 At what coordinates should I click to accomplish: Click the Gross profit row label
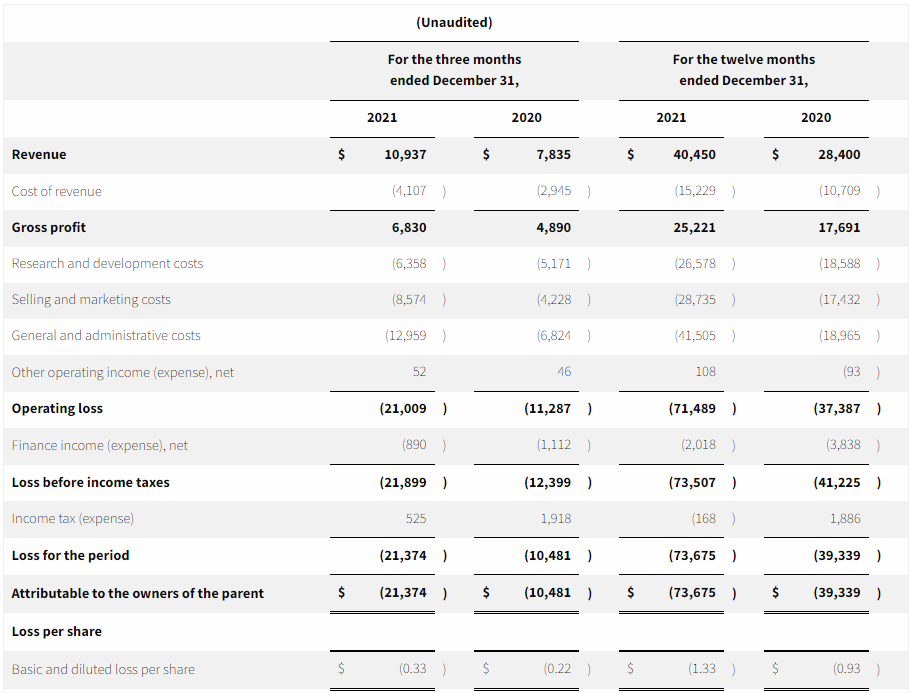tap(49, 227)
